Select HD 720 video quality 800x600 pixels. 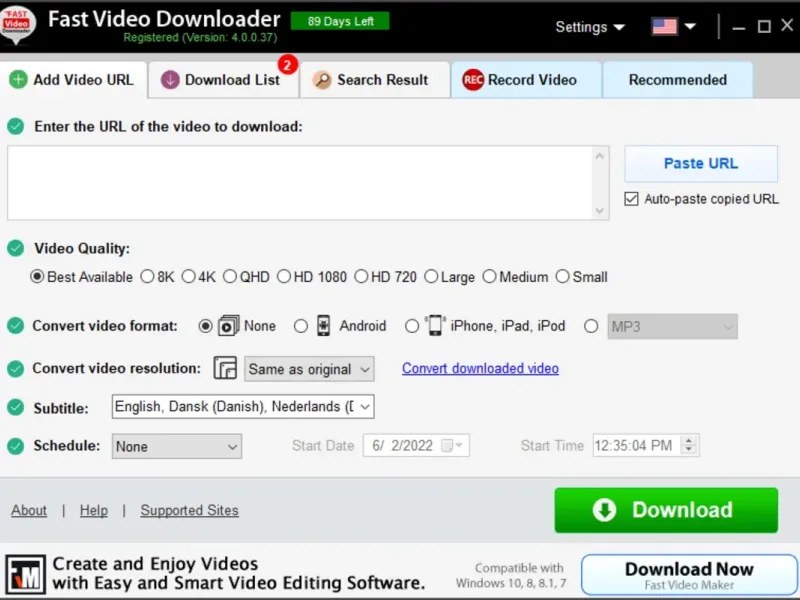[361, 277]
